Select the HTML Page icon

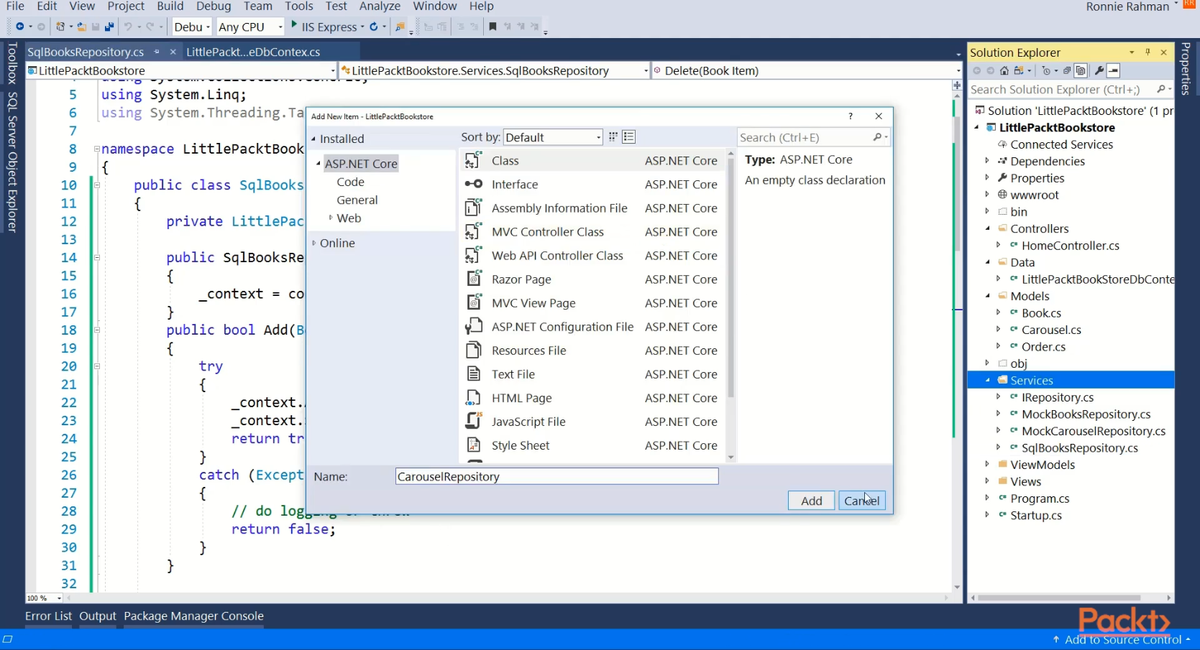(474, 397)
